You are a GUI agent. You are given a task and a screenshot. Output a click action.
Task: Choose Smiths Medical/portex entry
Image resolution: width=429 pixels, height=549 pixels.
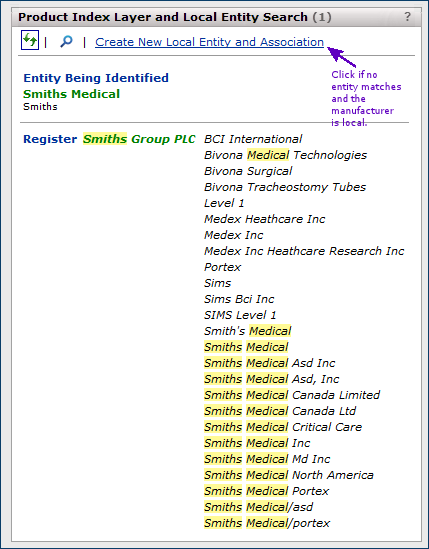click(267, 523)
